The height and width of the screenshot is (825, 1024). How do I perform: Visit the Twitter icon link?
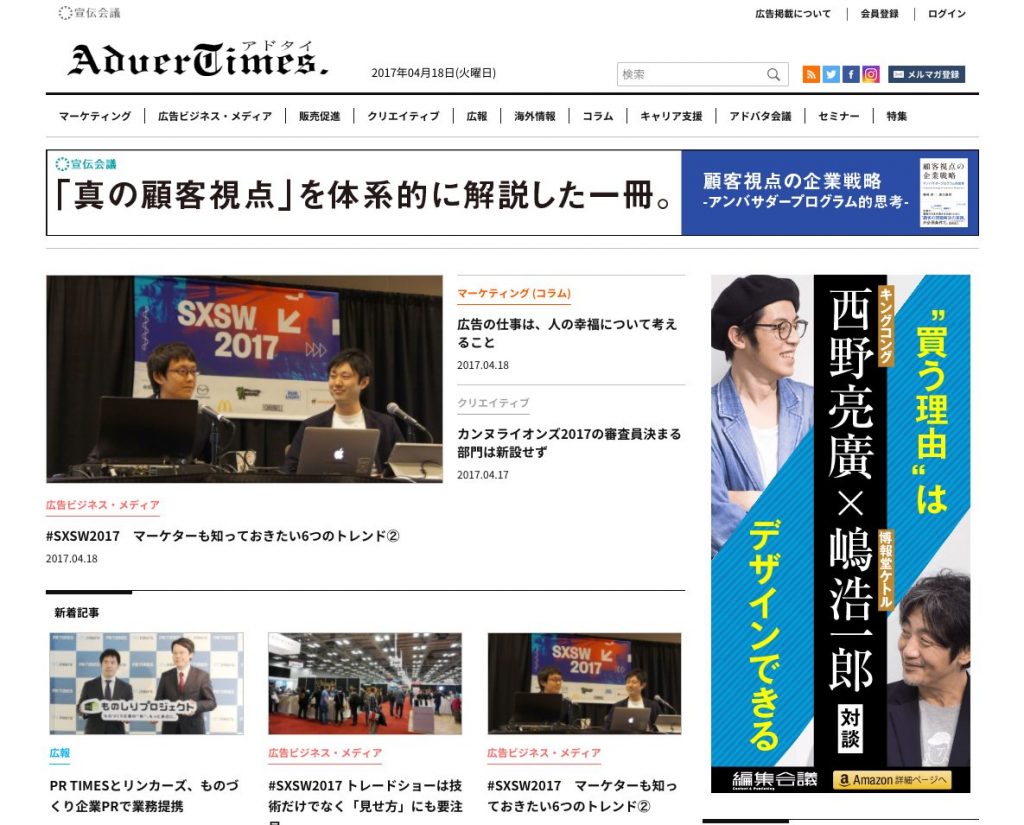click(831, 74)
